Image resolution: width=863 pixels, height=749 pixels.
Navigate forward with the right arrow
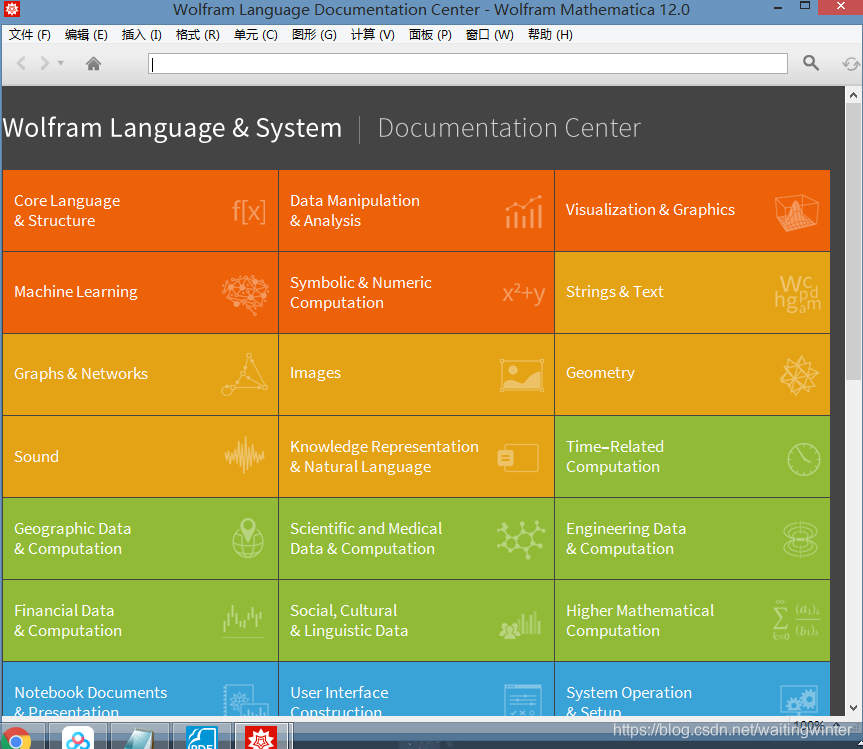[x=45, y=63]
